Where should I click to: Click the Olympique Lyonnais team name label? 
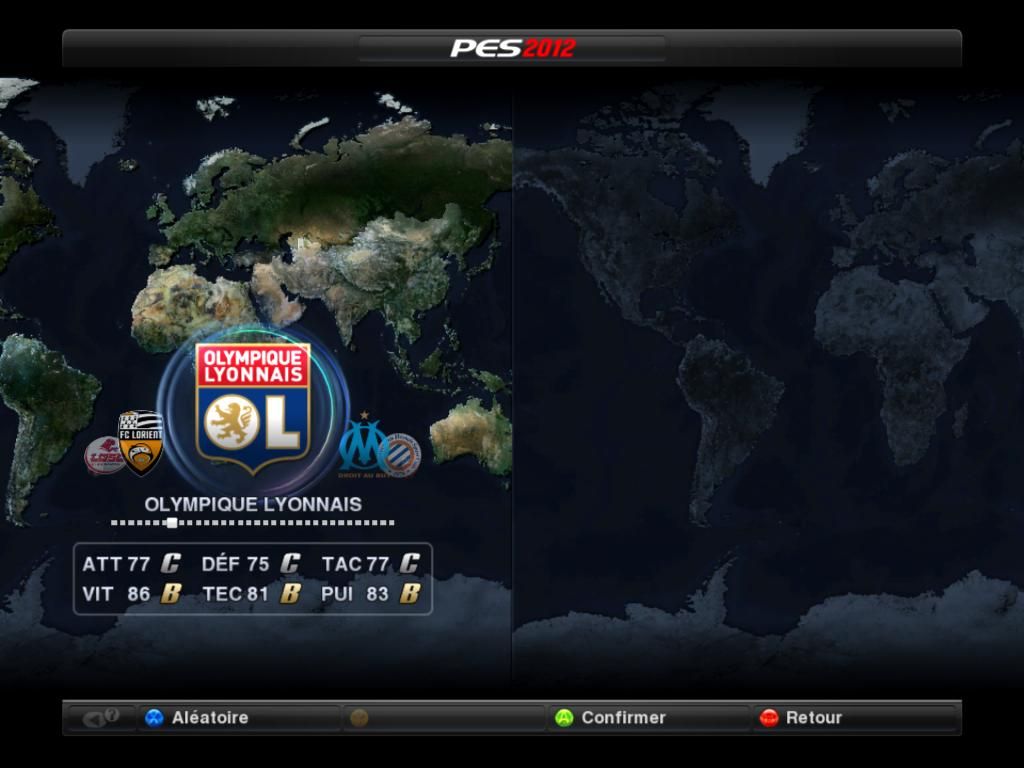pyautogui.click(x=253, y=504)
